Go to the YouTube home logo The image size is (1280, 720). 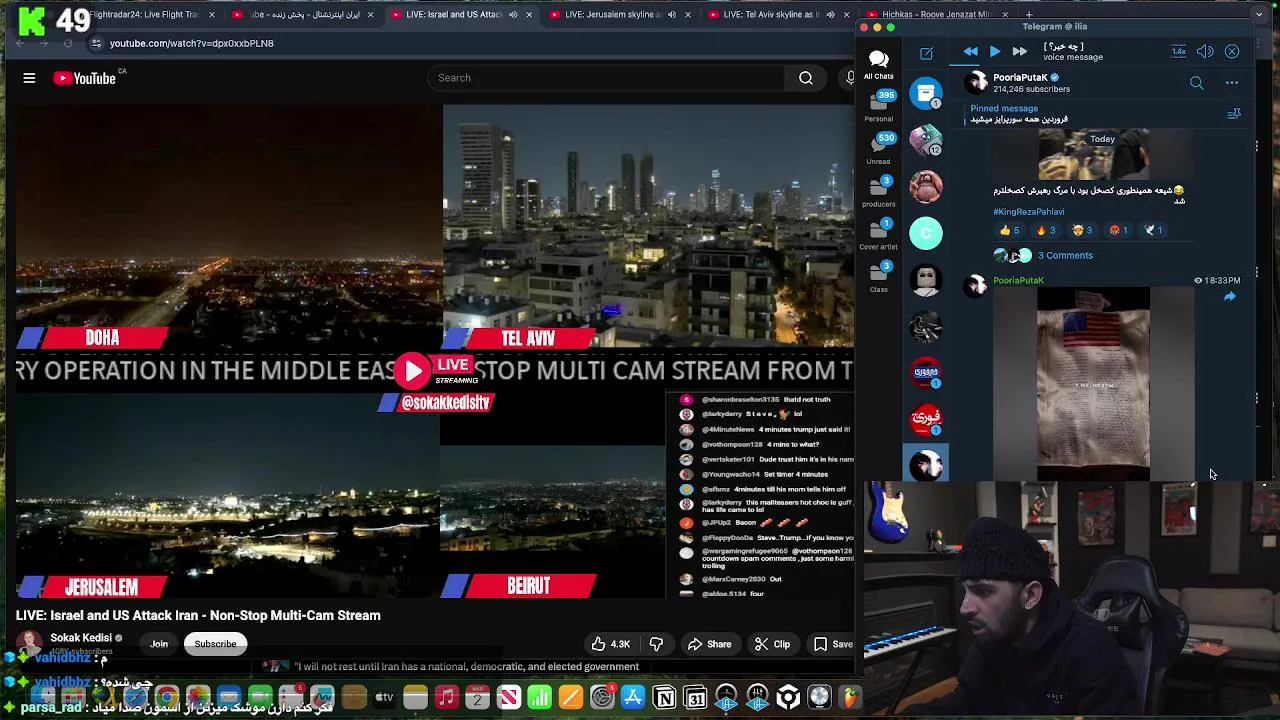[x=85, y=78]
